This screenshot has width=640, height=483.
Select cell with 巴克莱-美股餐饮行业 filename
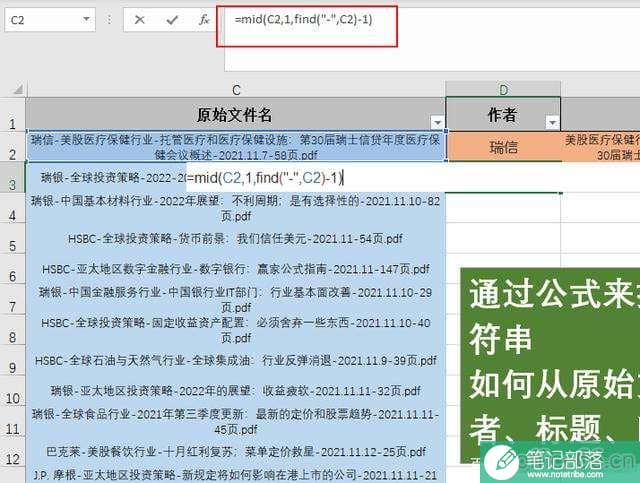tap(236, 452)
